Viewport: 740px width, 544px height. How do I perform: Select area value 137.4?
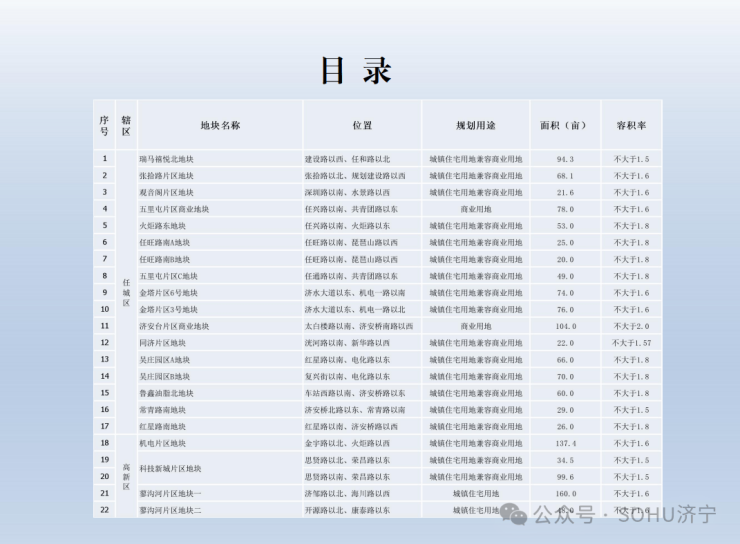[565, 444]
